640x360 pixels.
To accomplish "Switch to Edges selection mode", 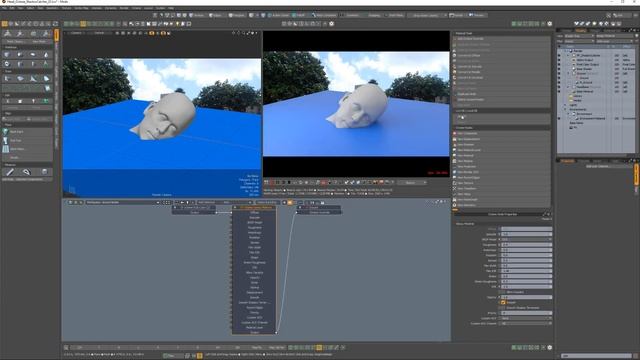I will click(216, 15).
